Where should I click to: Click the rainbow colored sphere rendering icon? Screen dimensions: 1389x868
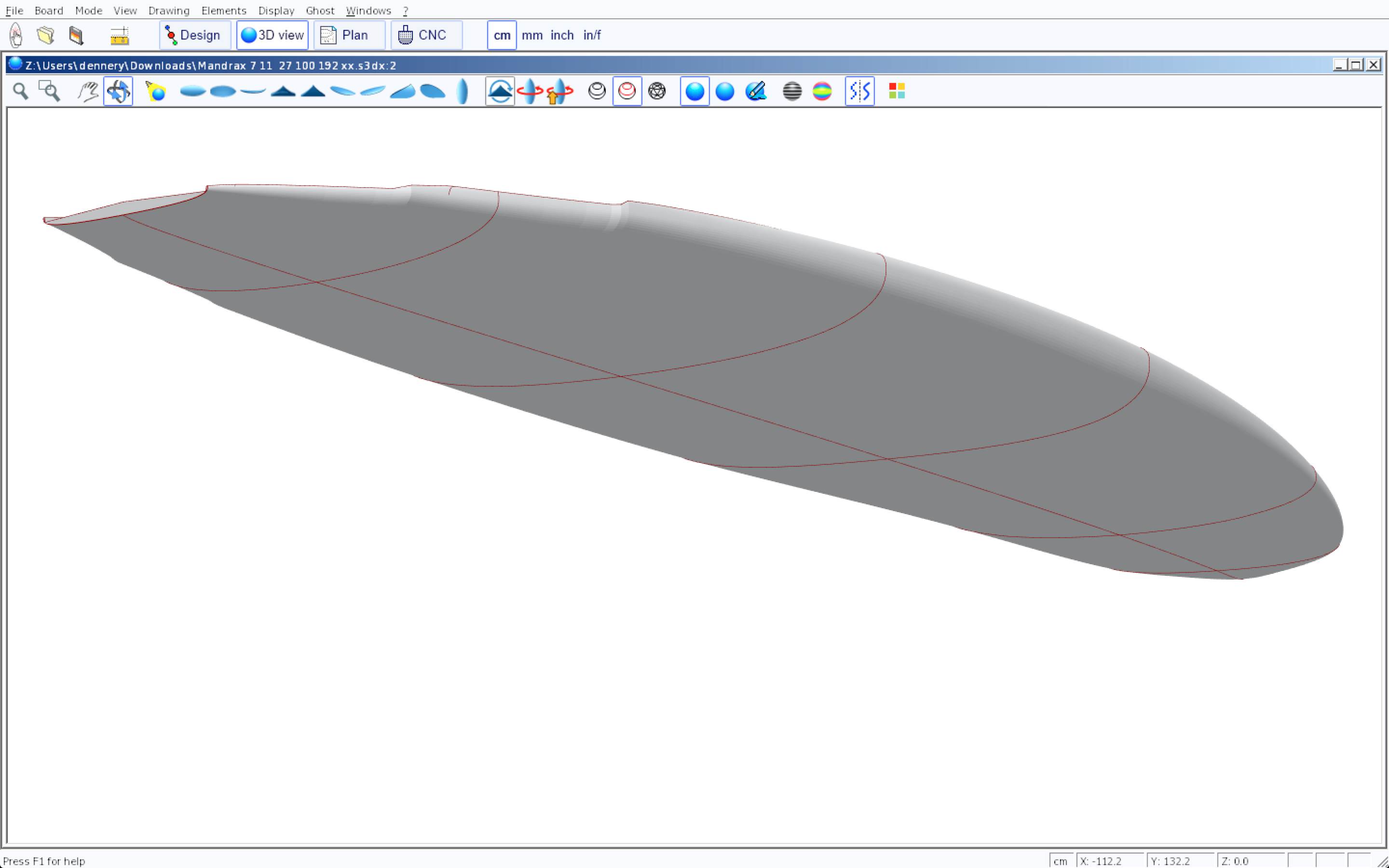[822, 91]
